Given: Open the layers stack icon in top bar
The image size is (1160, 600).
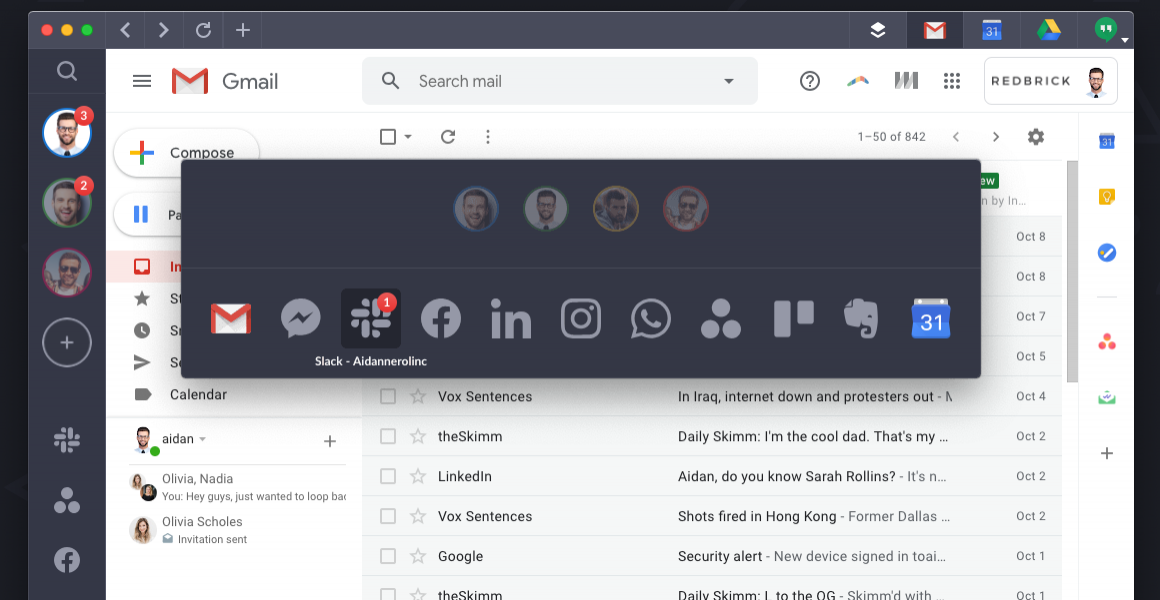Looking at the screenshot, I should 877,30.
